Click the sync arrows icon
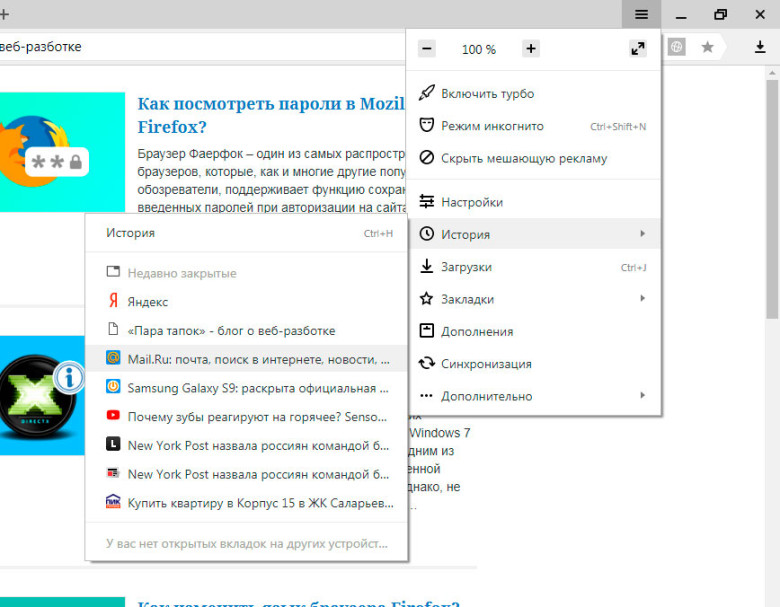The image size is (780, 607). [x=426, y=363]
